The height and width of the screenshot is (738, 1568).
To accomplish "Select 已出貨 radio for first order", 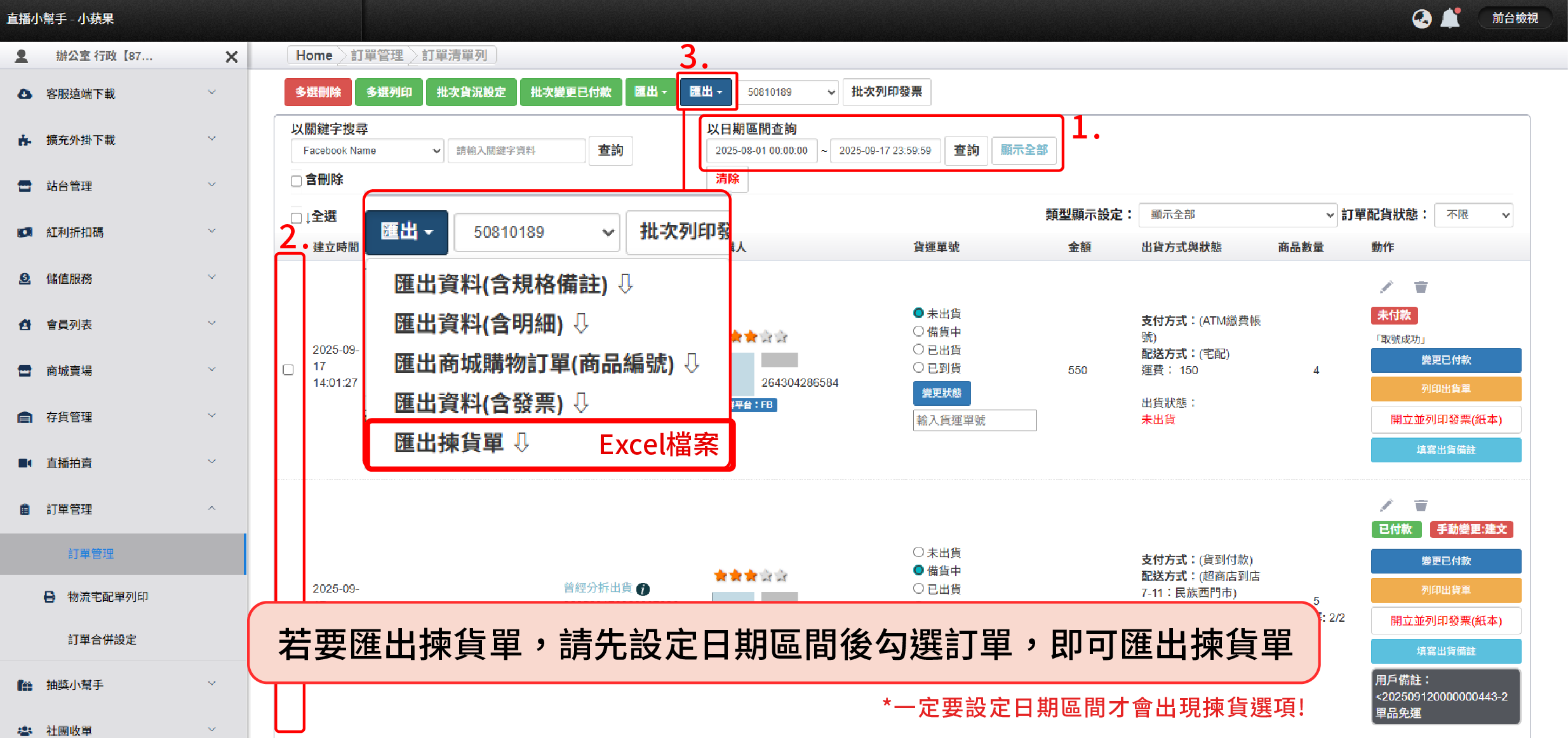I will (x=918, y=350).
